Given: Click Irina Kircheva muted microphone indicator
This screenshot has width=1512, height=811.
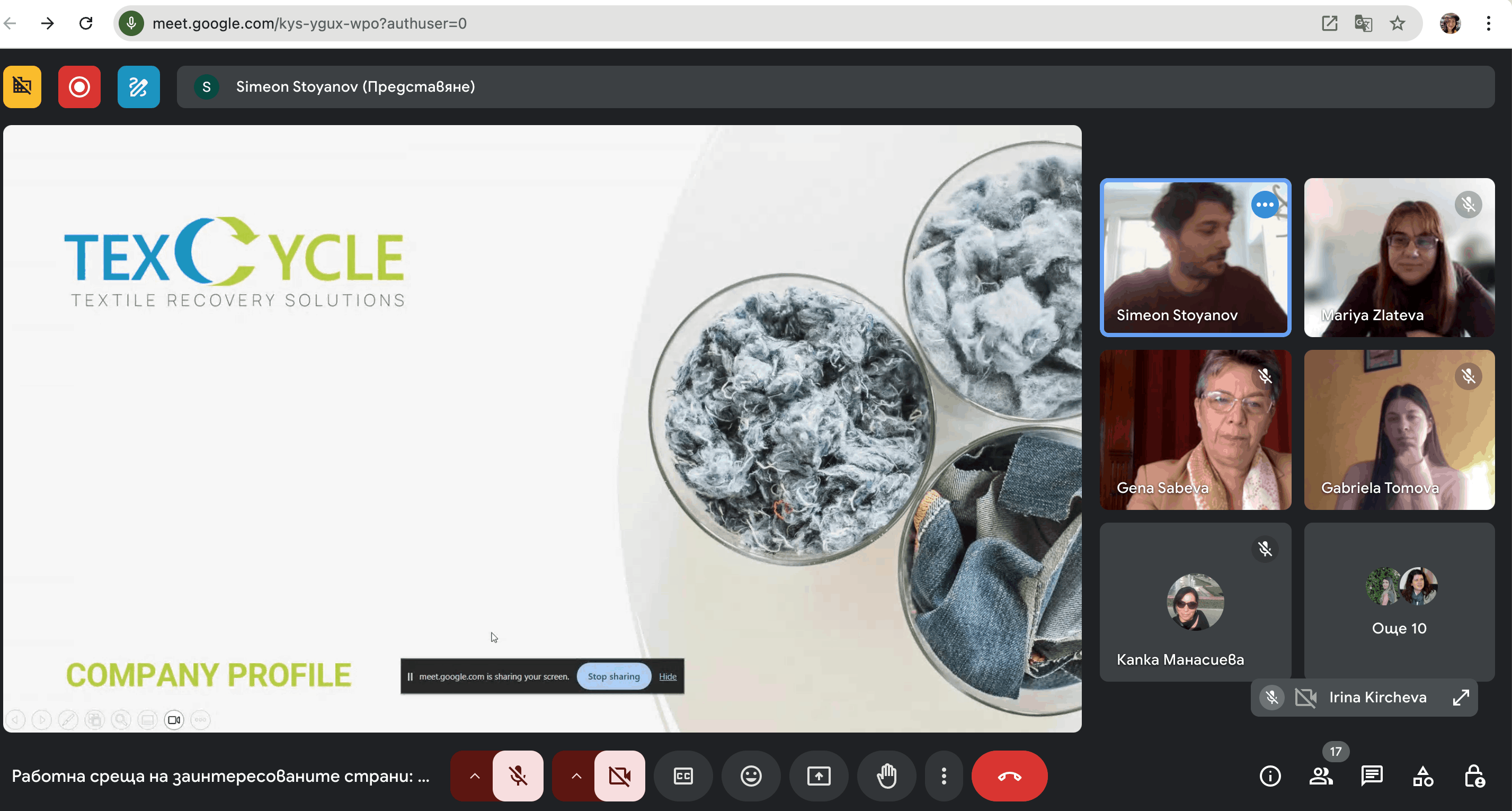Looking at the screenshot, I should coord(1272,697).
